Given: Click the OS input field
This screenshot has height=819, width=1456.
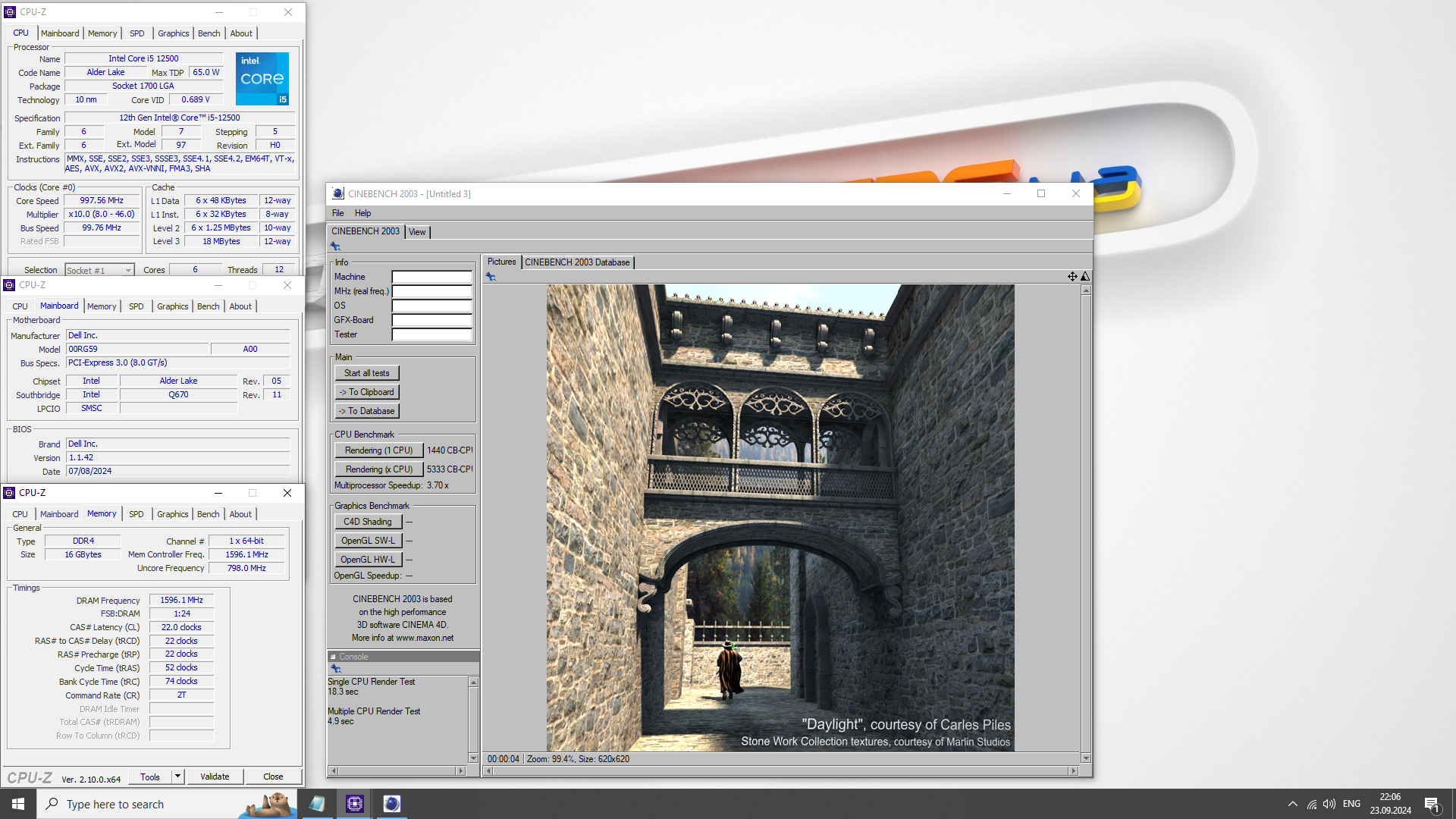Looking at the screenshot, I should tap(431, 306).
